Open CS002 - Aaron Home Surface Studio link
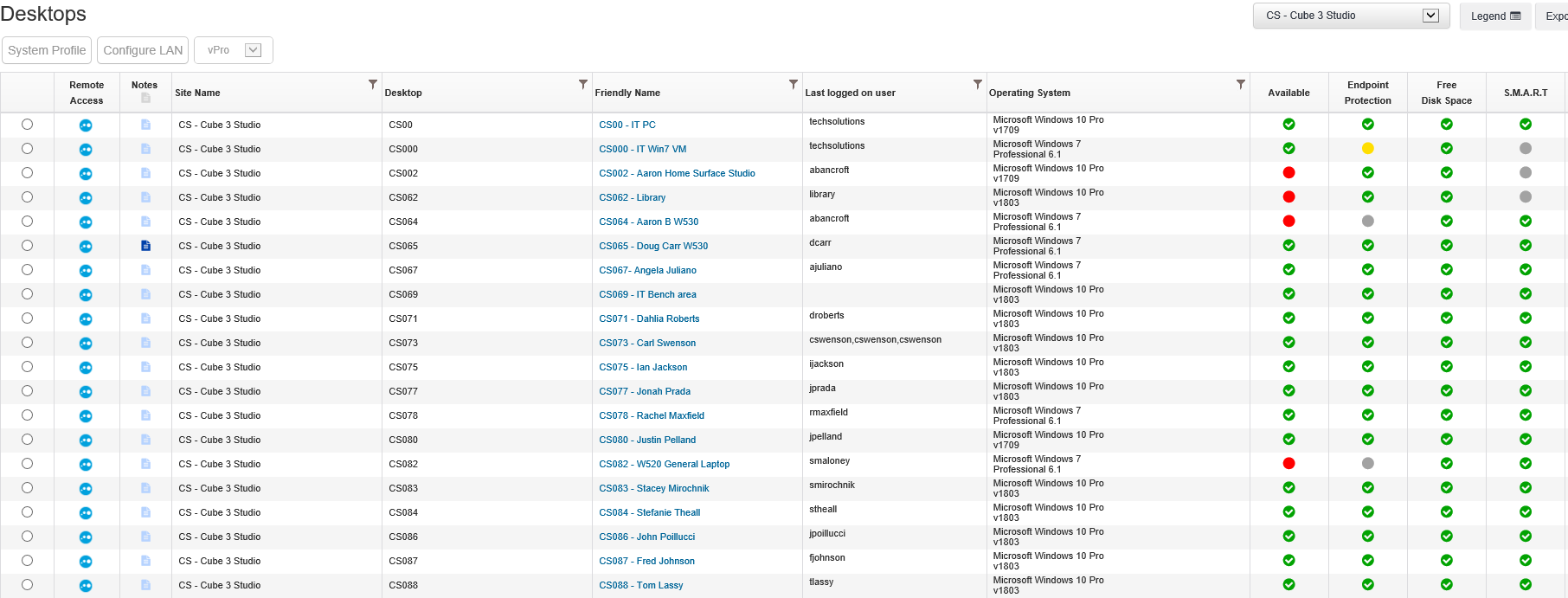The width and height of the screenshot is (1568, 598). tap(677, 173)
